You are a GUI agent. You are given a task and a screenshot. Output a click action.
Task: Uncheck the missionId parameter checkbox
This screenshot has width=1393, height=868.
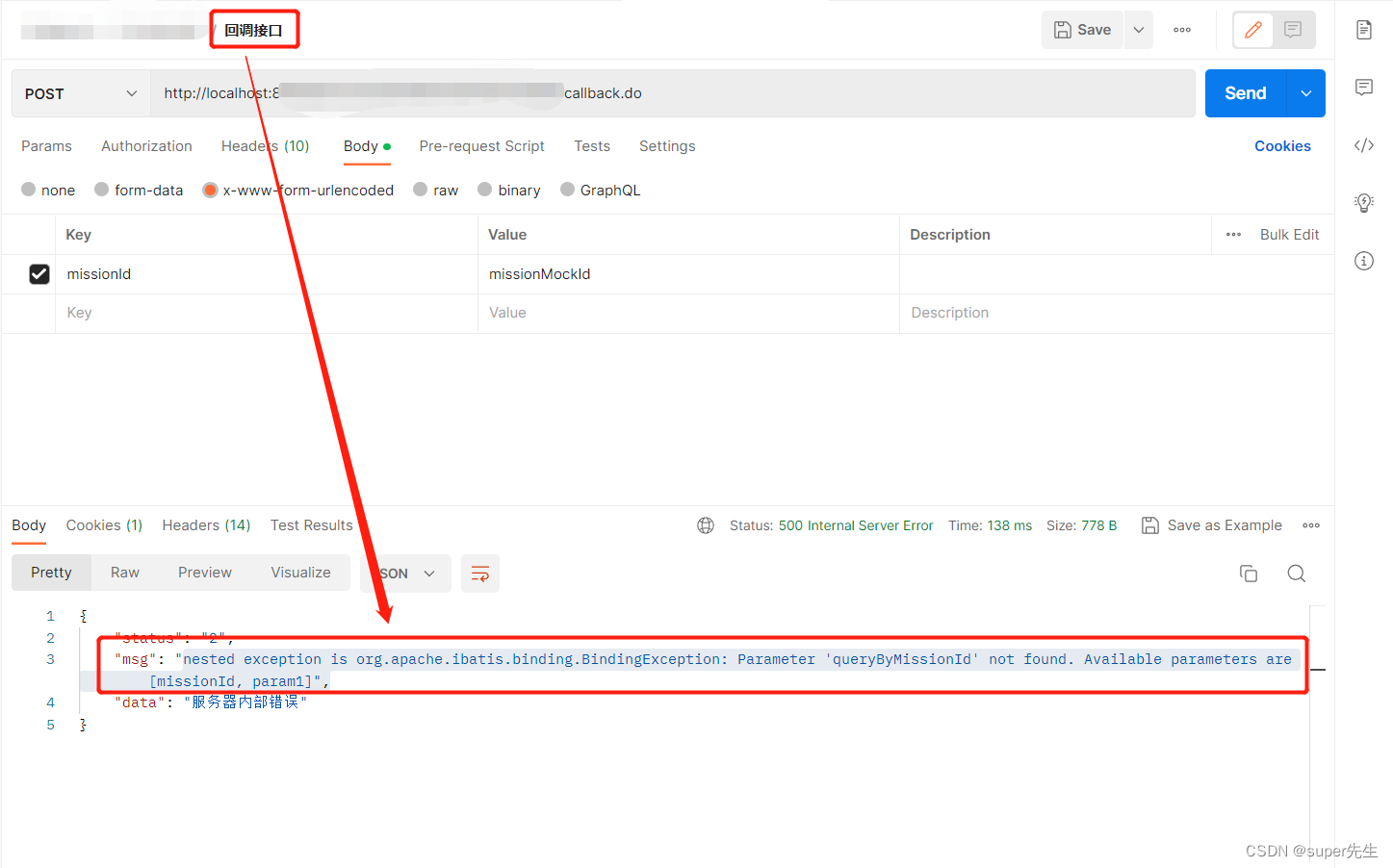(x=39, y=274)
